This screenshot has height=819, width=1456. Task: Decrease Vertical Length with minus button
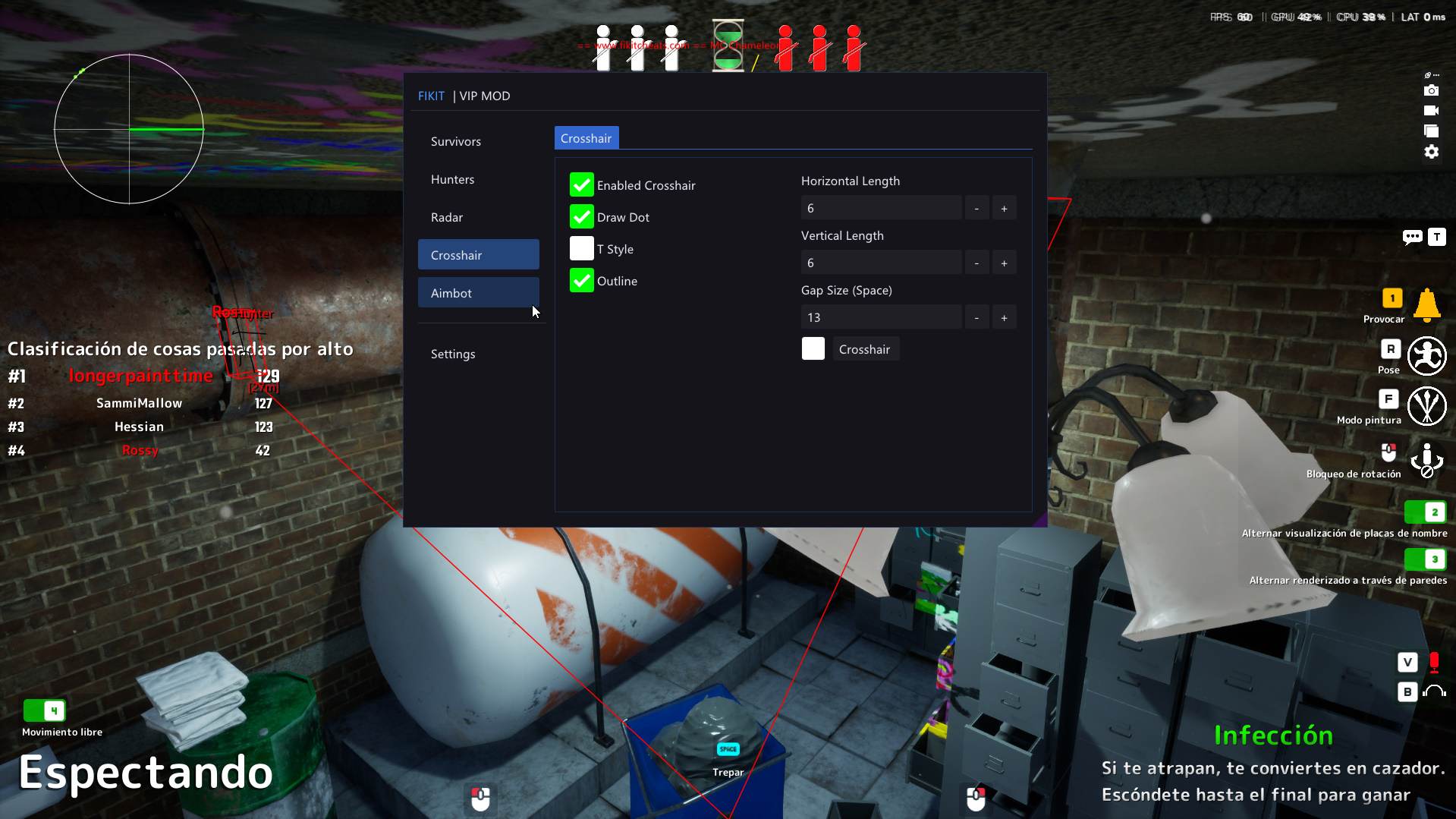click(x=976, y=263)
